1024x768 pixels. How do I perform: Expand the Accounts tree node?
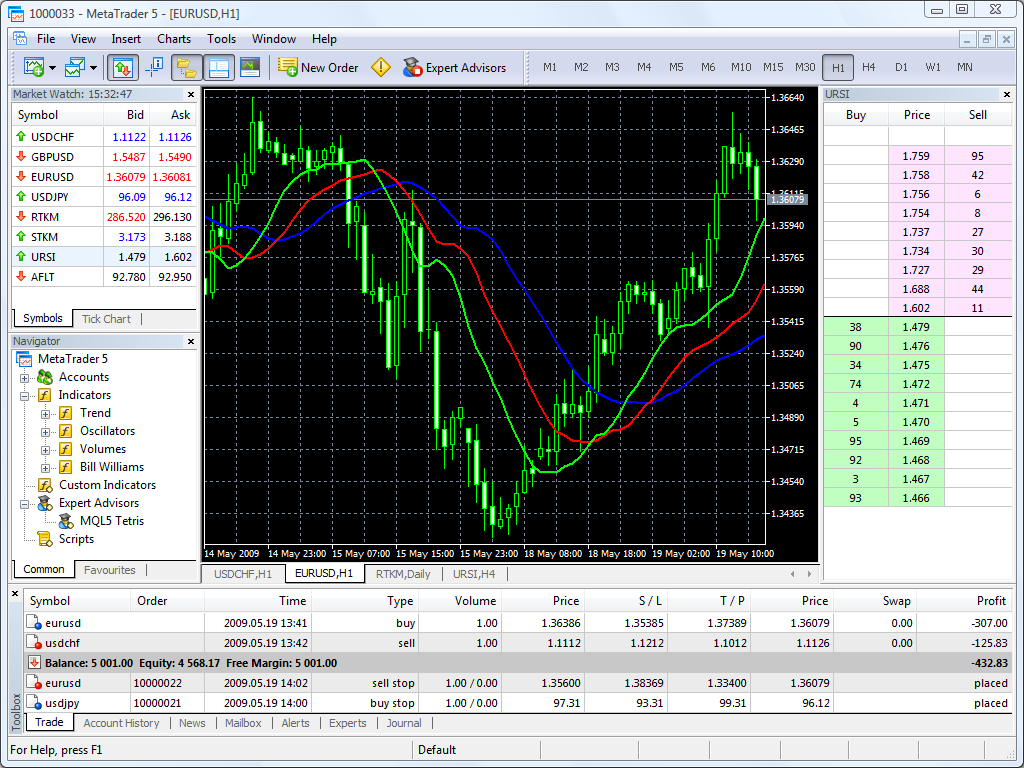(22, 377)
